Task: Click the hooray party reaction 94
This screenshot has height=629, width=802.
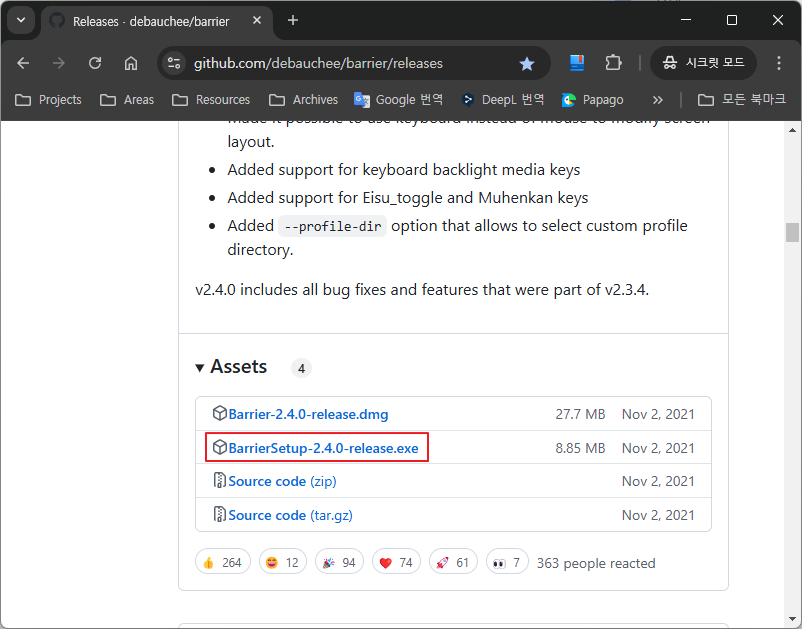Action: 339,562
